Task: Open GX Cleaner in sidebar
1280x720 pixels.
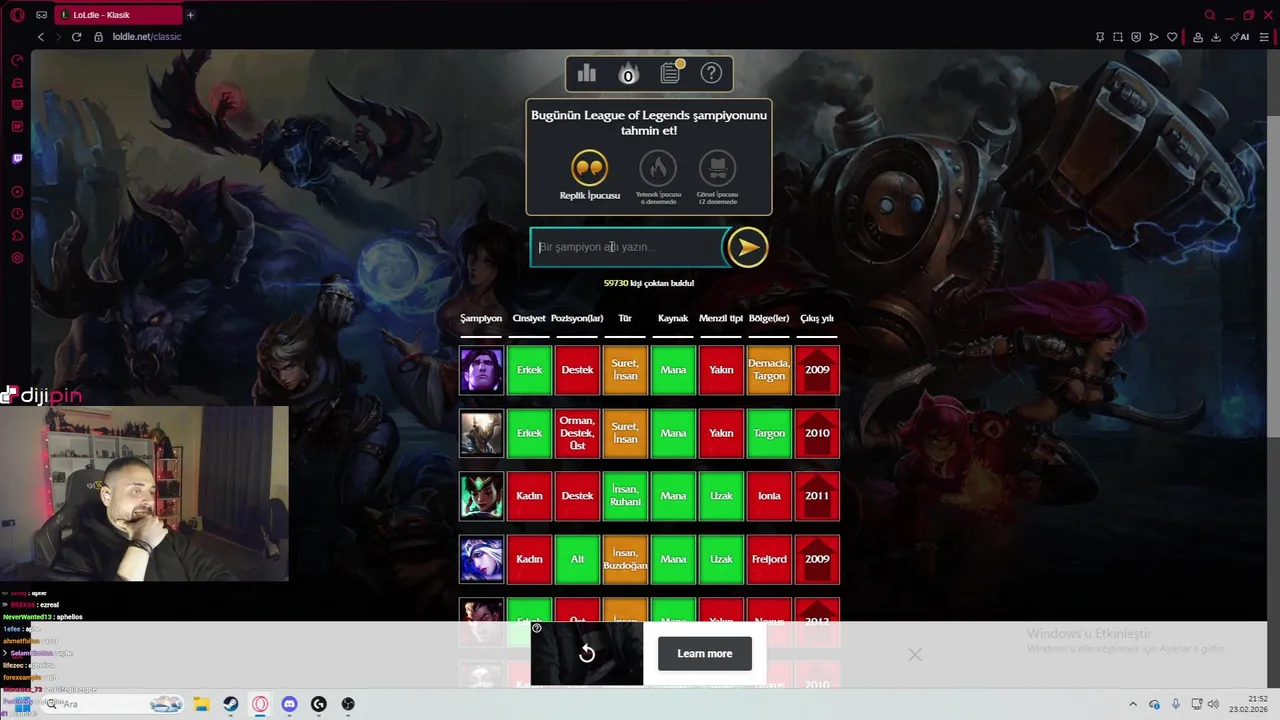Action: tap(17, 83)
